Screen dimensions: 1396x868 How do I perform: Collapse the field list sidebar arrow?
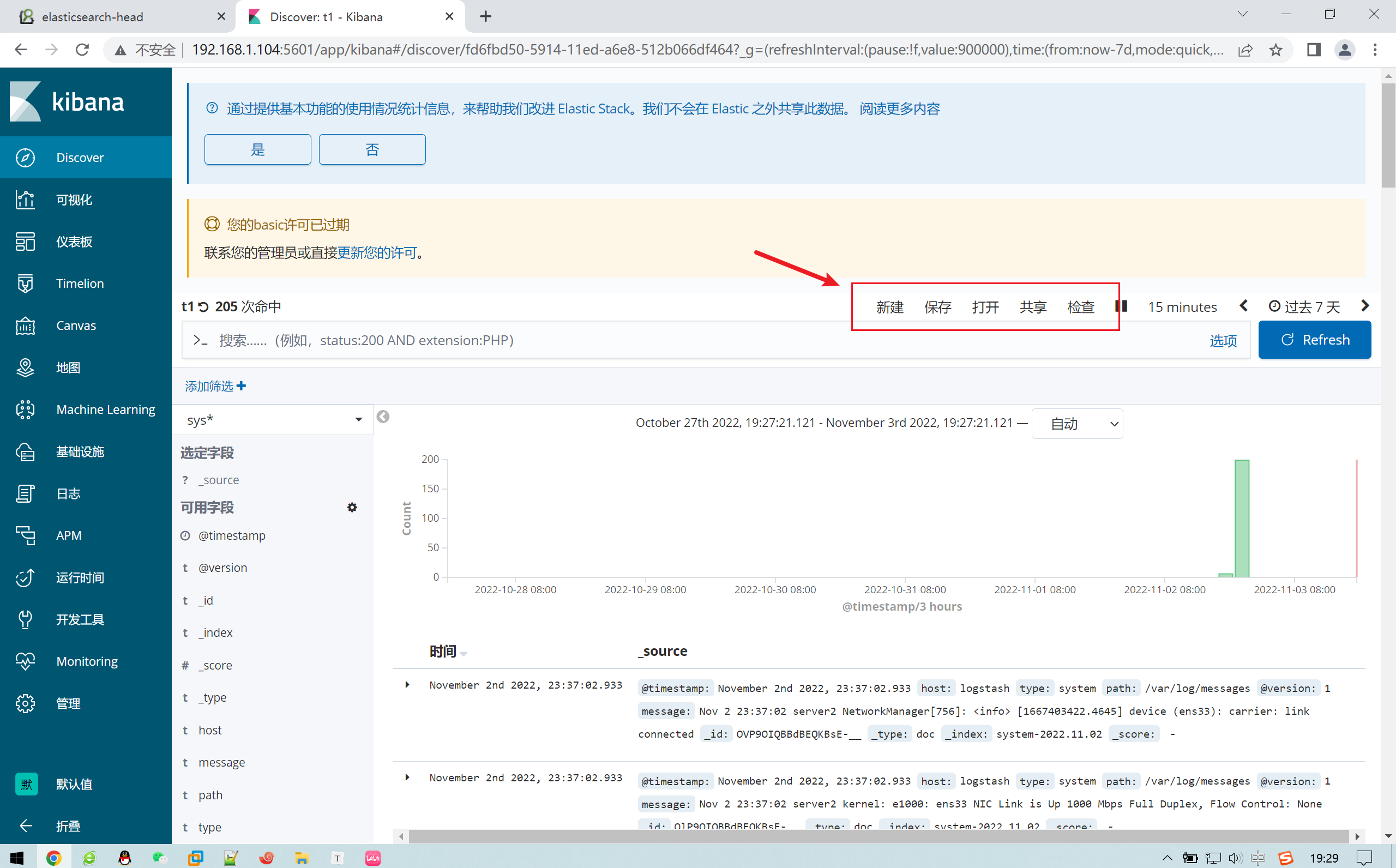(x=383, y=417)
